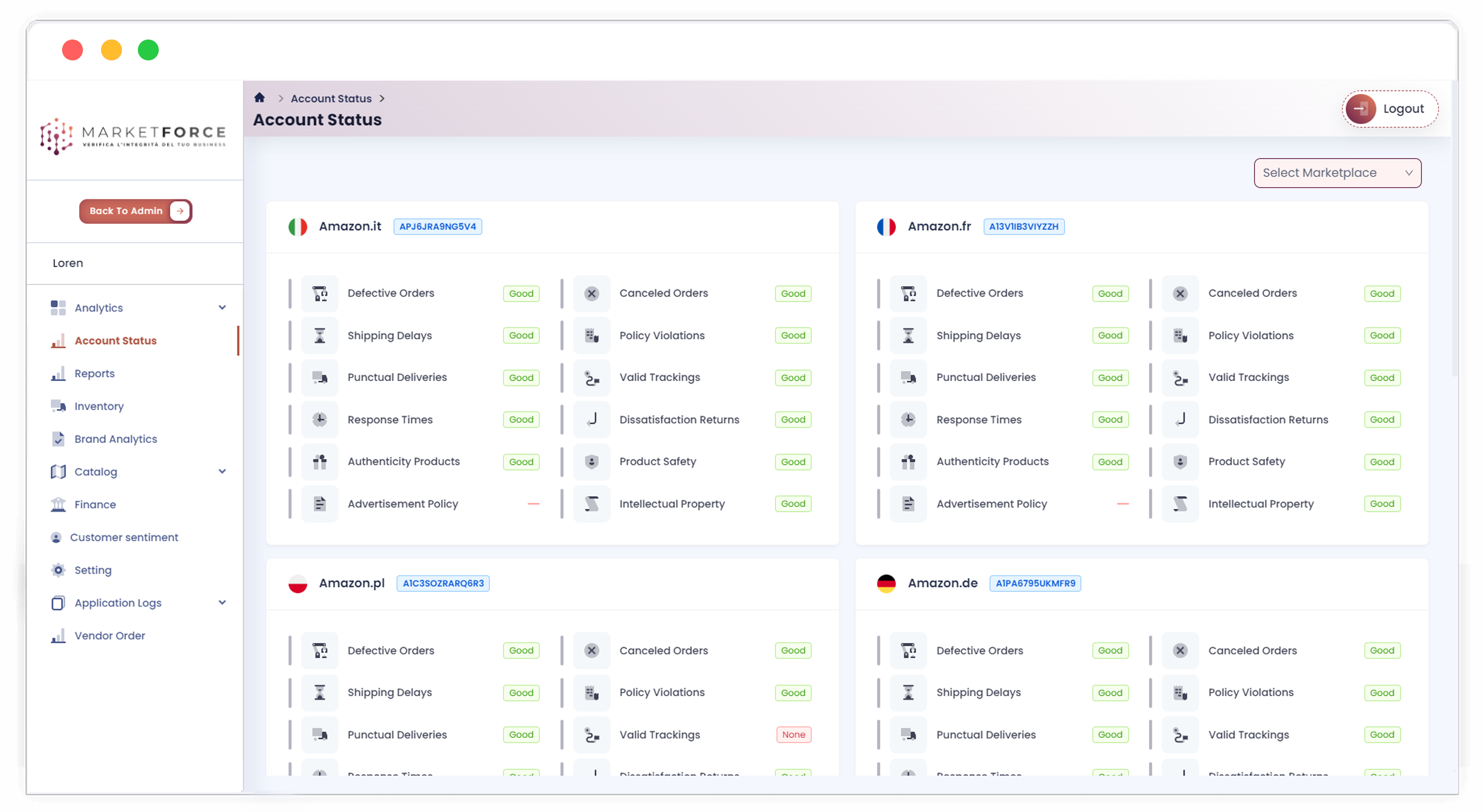
Task: Open Analytics in the sidebar
Action: (x=98, y=308)
